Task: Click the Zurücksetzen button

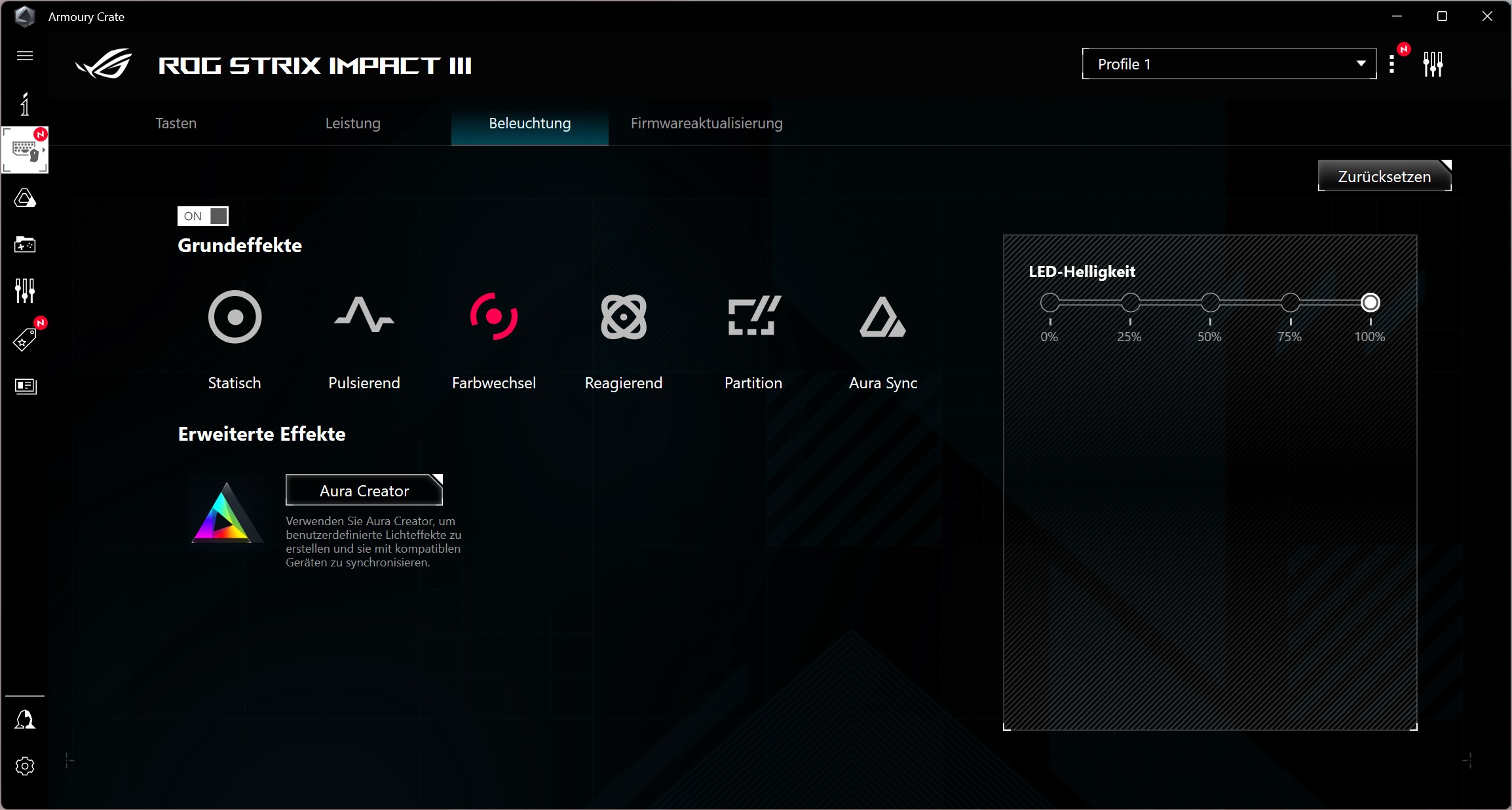Action: click(1384, 176)
